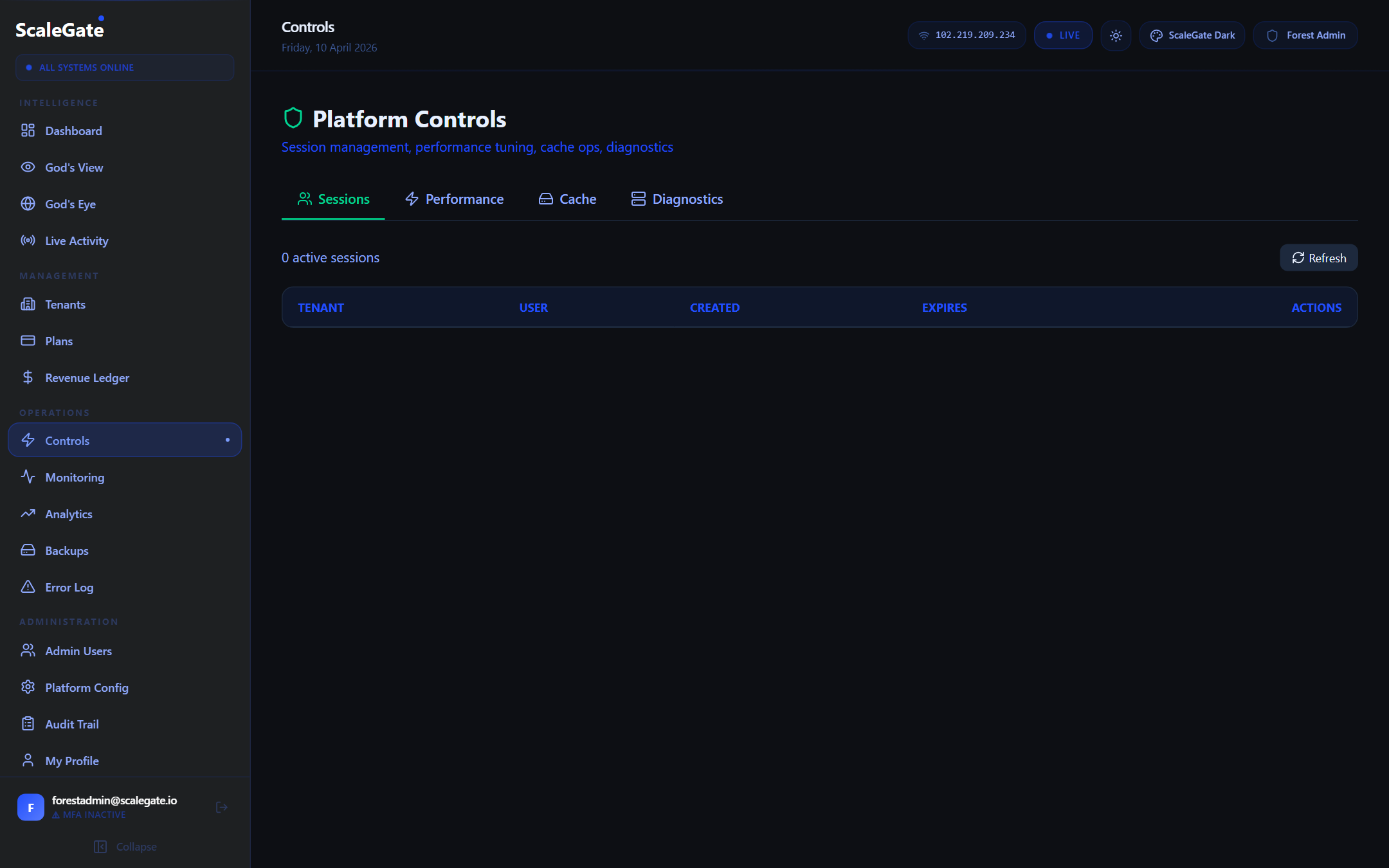Click the Live Activity broadcast icon
The image size is (1389, 868).
click(x=28, y=240)
